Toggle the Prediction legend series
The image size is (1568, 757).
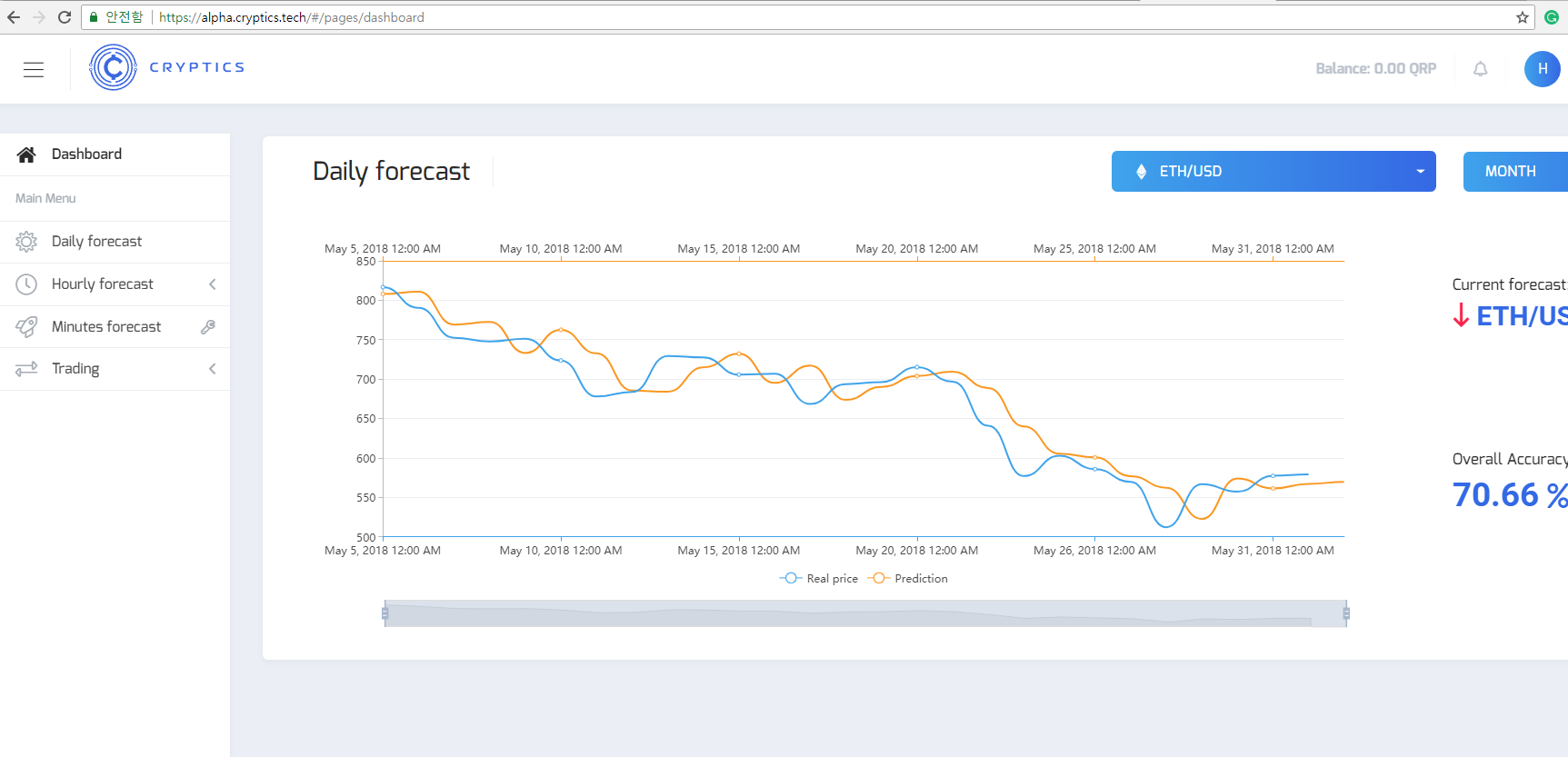pos(908,579)
